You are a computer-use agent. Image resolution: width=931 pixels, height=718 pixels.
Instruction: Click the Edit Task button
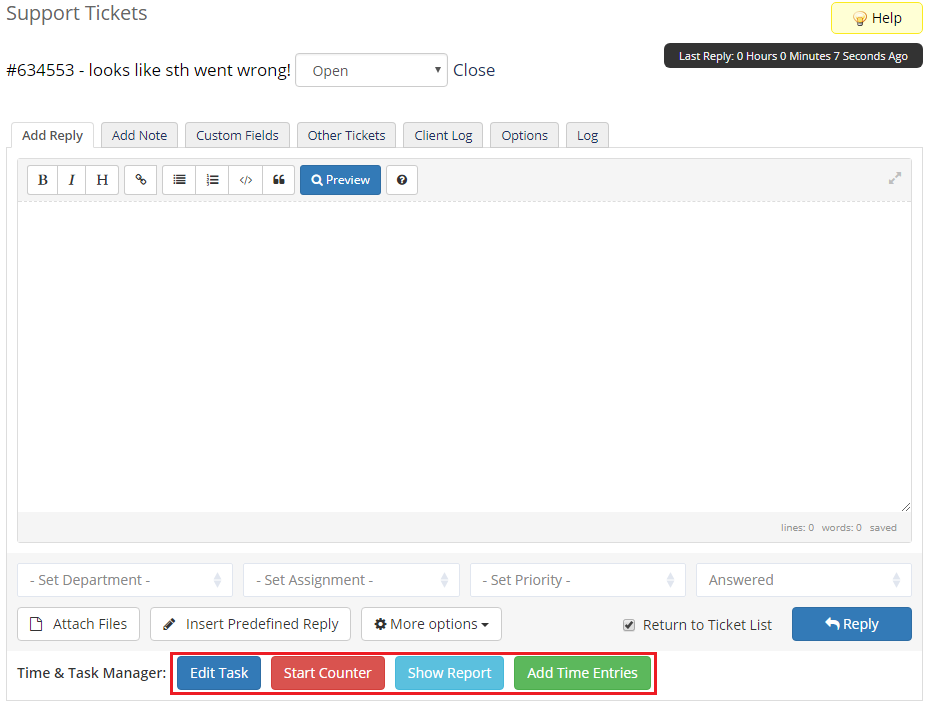219,673
